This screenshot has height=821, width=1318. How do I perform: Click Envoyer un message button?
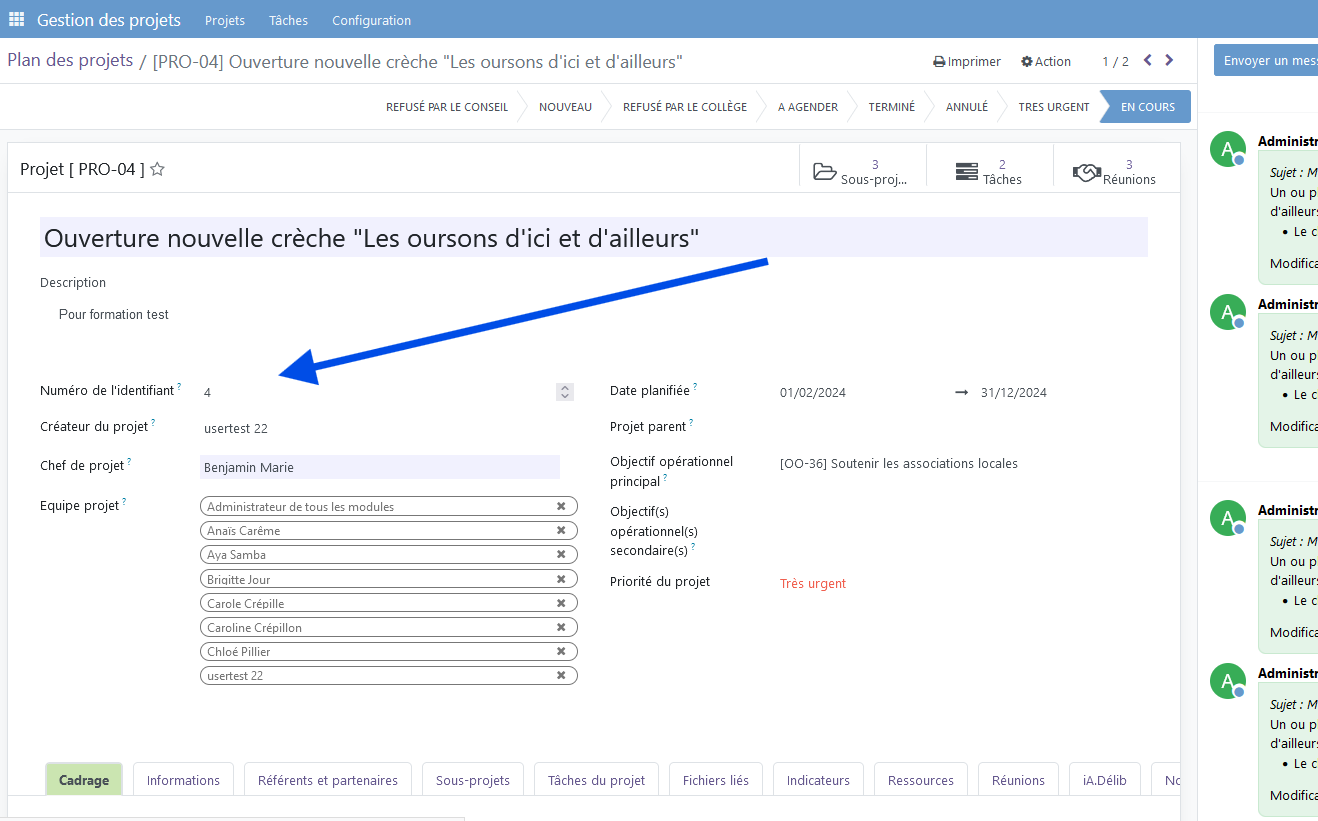[x=1267, y=60]
